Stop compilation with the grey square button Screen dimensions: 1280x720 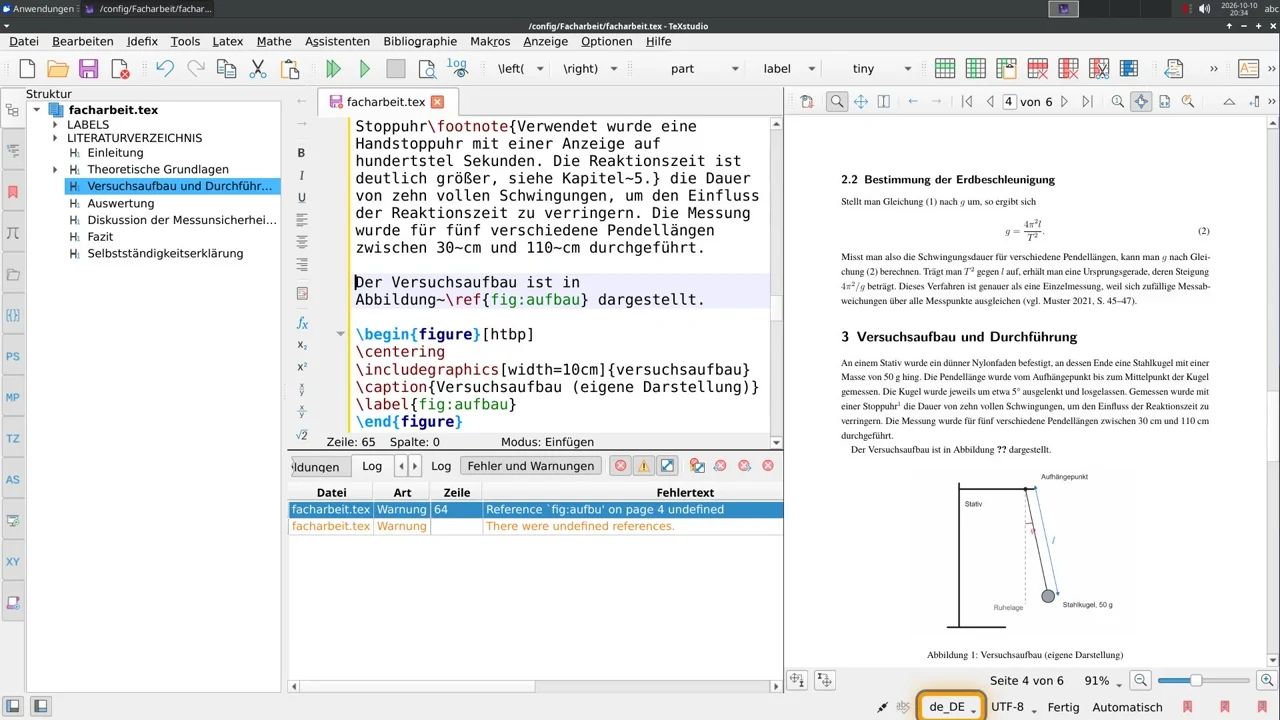[396, 69]
